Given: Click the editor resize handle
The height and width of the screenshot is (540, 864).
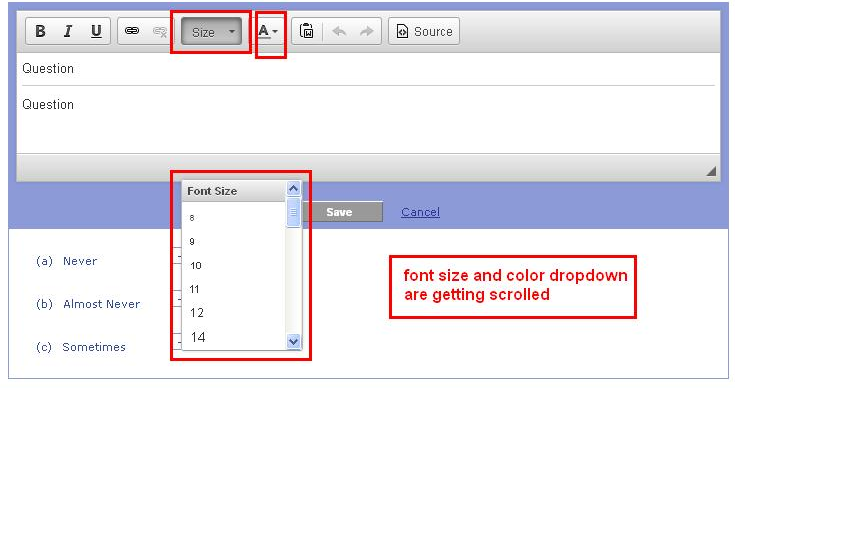Looking at the screenshot, I should click(x=711, y=171).
